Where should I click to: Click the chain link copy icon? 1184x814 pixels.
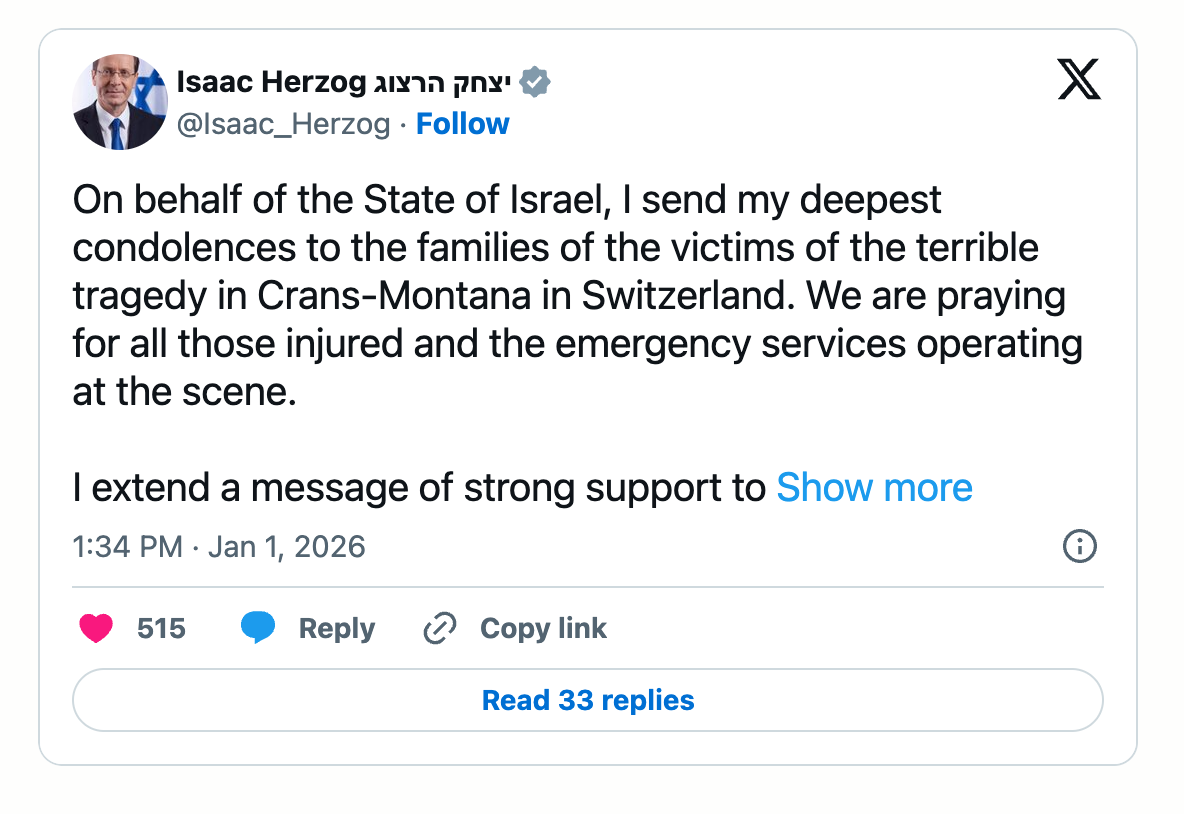coord(440,628)
